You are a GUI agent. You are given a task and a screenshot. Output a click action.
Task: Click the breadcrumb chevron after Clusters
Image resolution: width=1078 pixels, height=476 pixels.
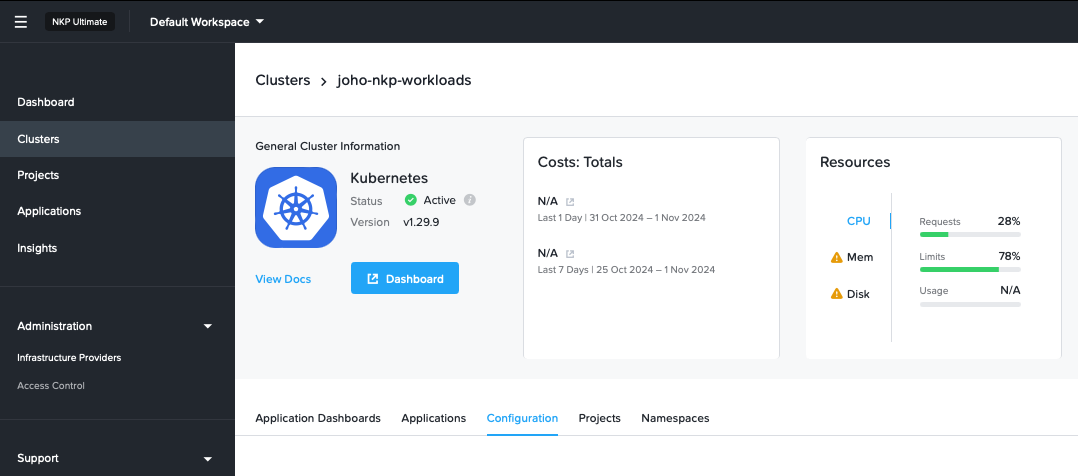pos(323,81)
